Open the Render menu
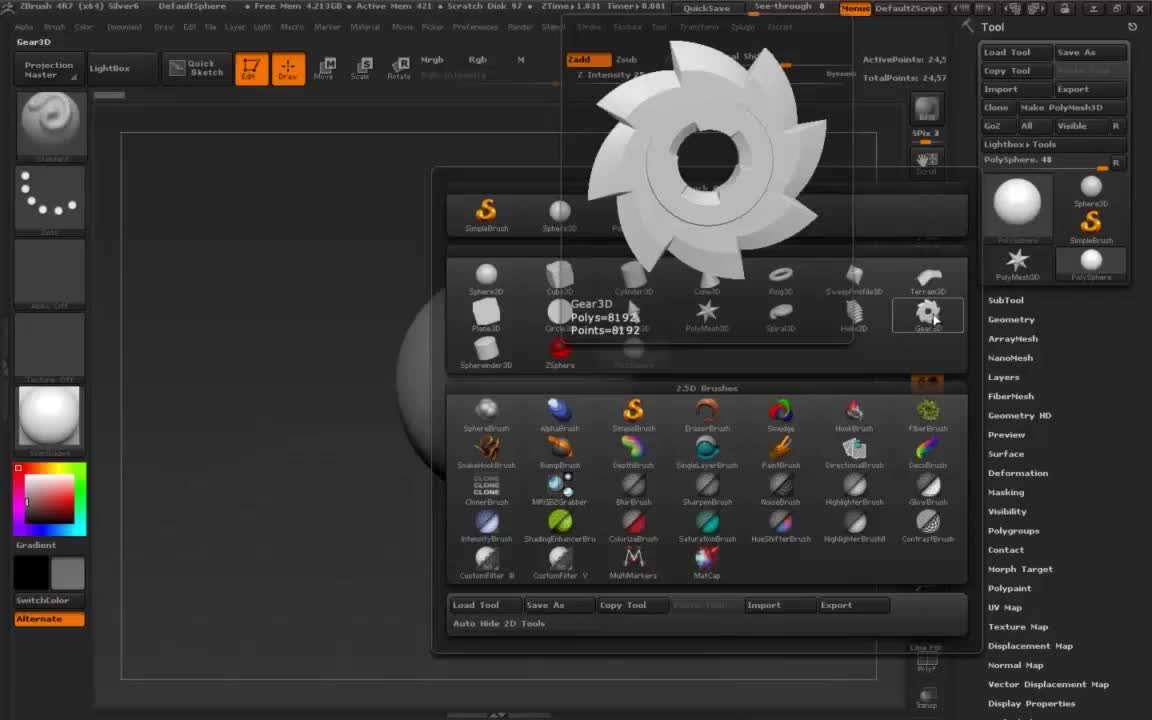 [520, 27]
